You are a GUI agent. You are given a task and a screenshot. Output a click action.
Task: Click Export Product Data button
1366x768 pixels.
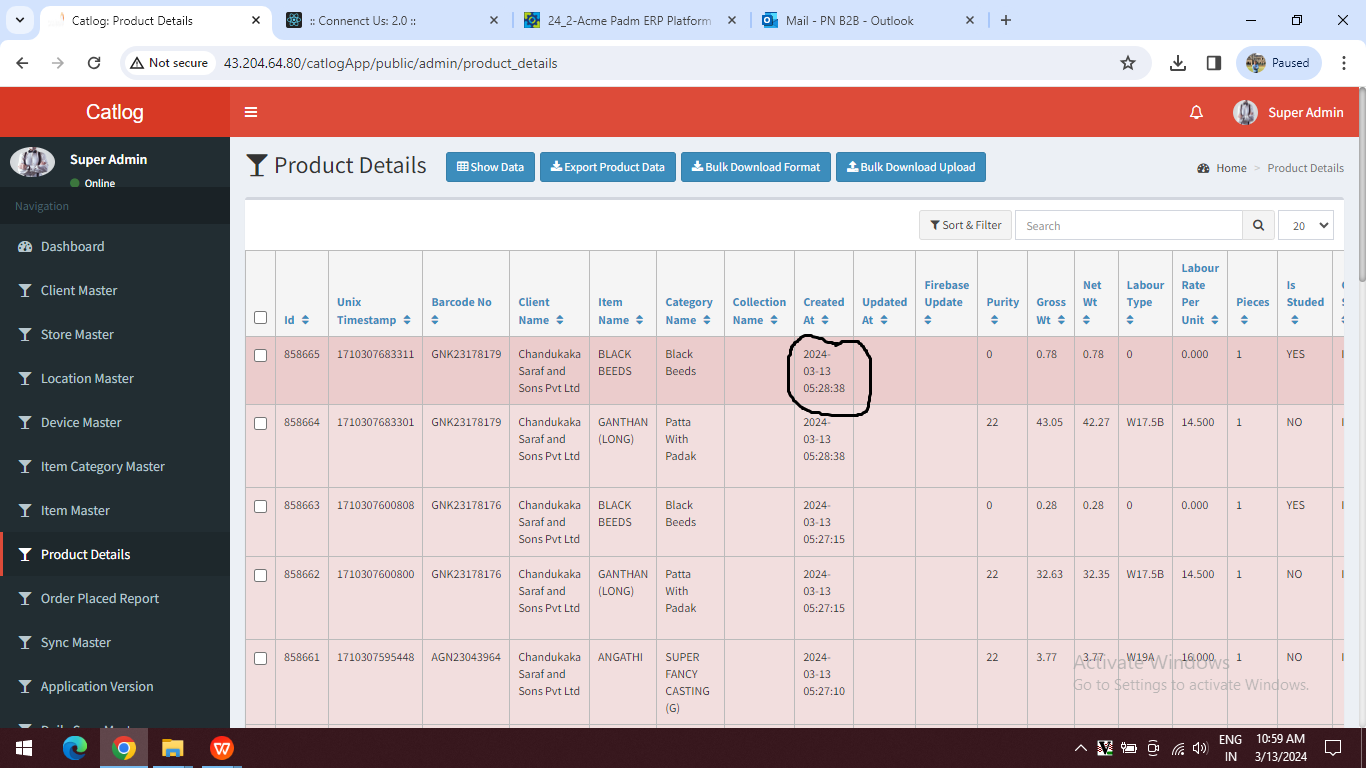tap(608, 167)
